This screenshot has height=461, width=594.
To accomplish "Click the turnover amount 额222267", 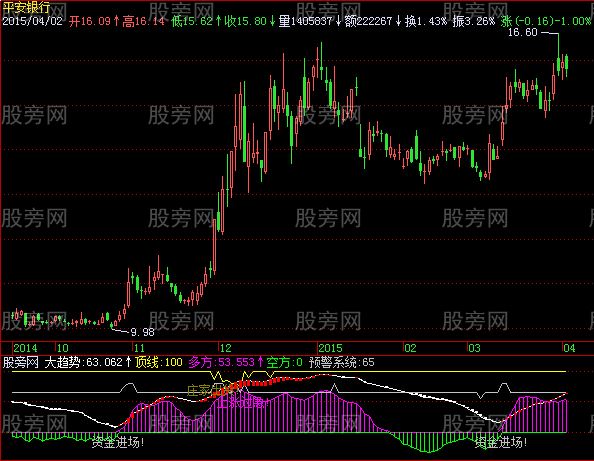I will pyautogui.click(x=368, y=21).
